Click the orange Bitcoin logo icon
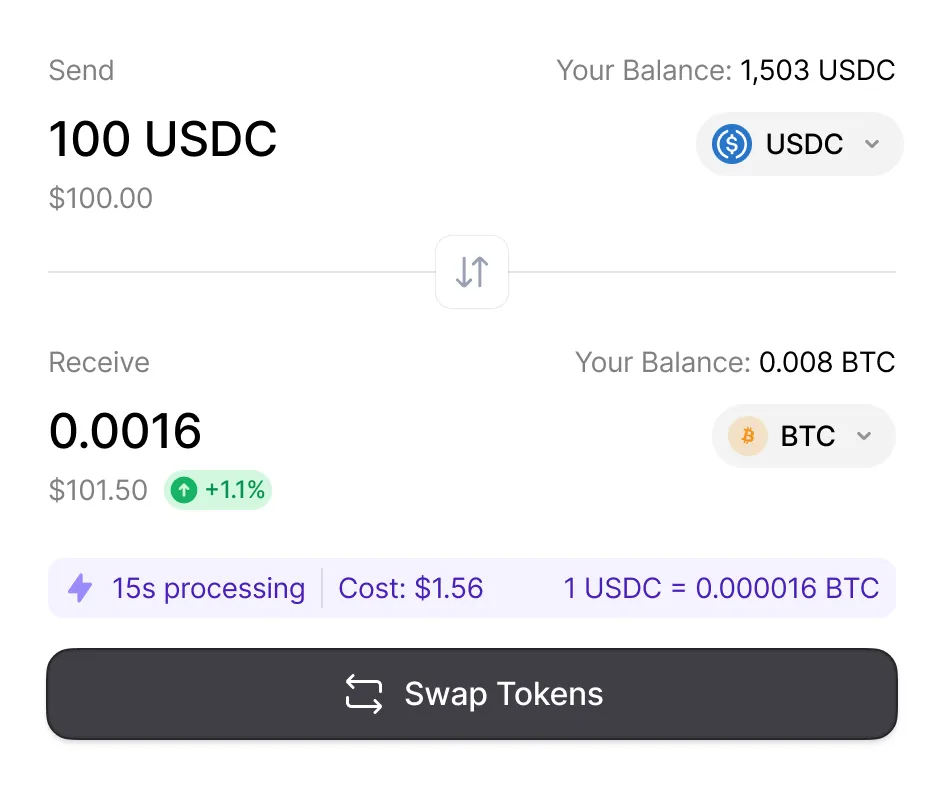The image size is (944, 786). pyautogui.click(x=747, y=436)
